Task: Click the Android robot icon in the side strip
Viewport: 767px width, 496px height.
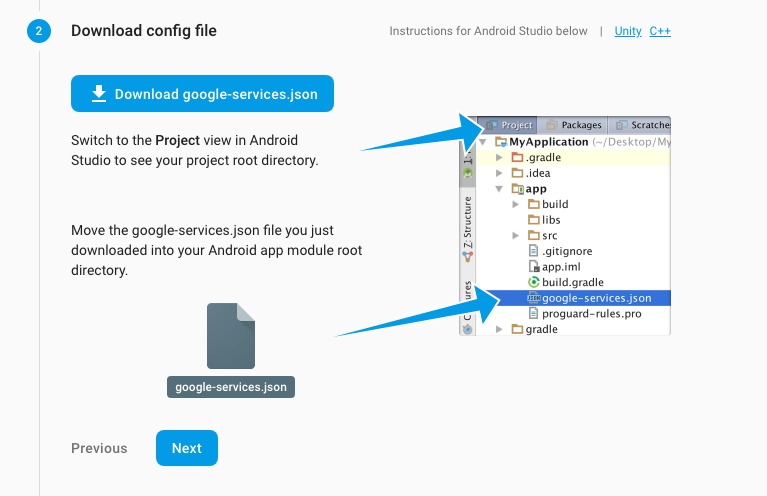Action: pyautogui.click(x=468, y=173)
